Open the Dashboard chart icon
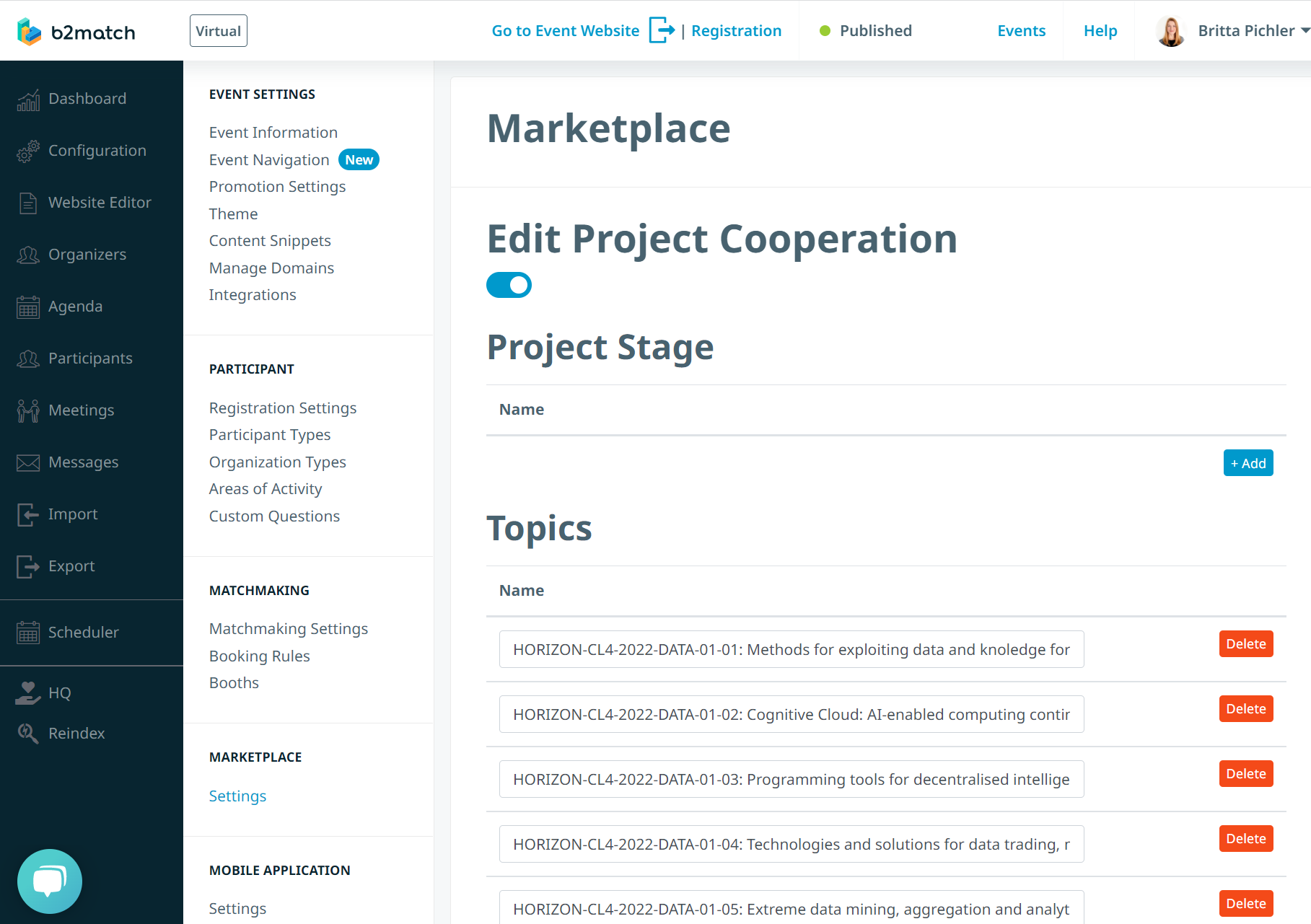Screen dimensions: 1311x924 click(28, 100)
